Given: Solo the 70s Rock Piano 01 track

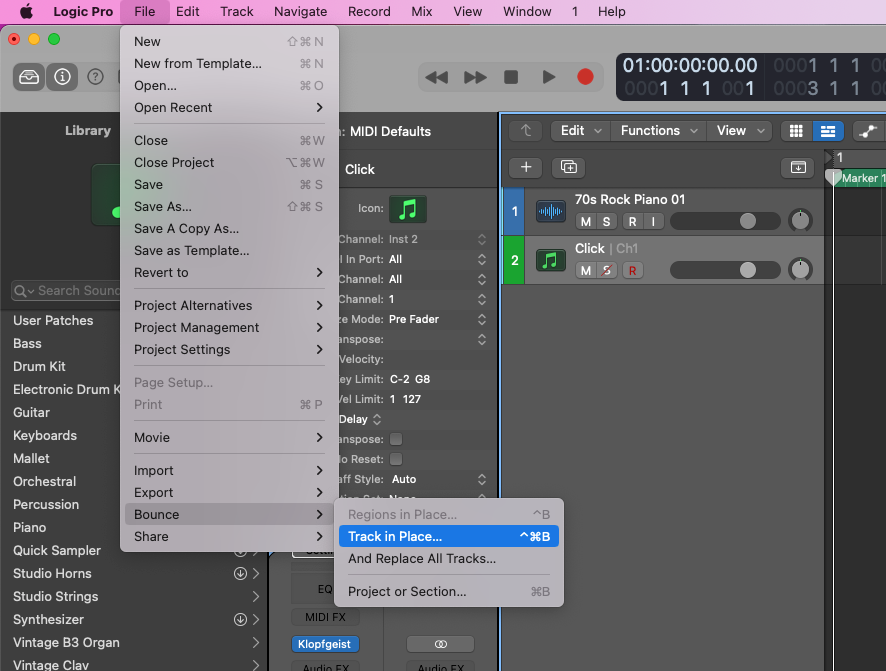Looking at the screenshot, I should (606, 221).
